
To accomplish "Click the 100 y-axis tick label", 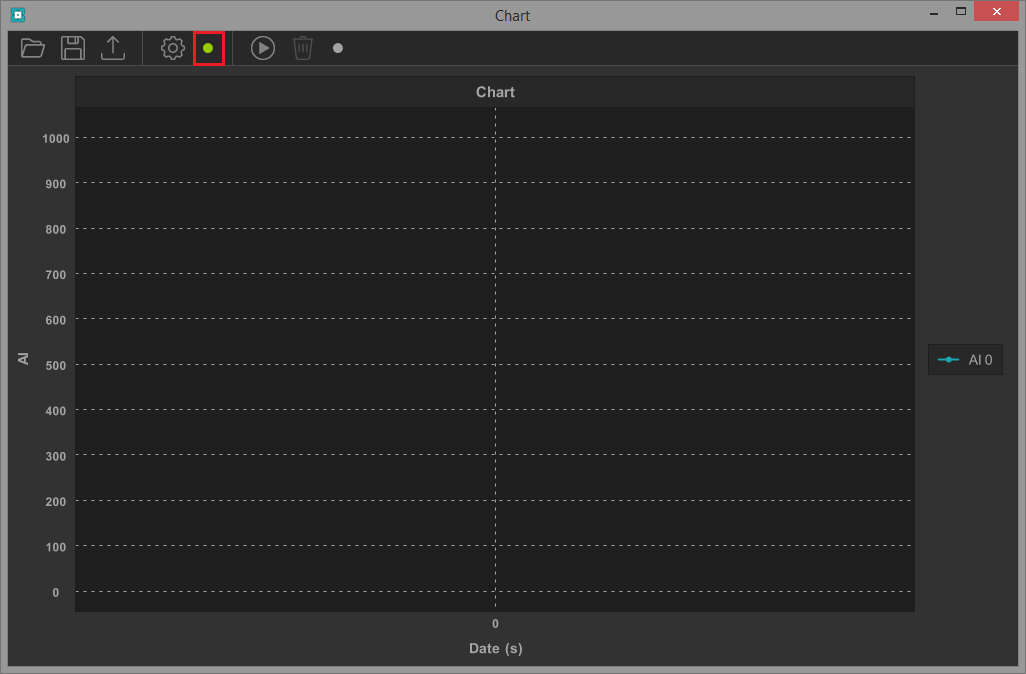I will click(x=56, y=547).
